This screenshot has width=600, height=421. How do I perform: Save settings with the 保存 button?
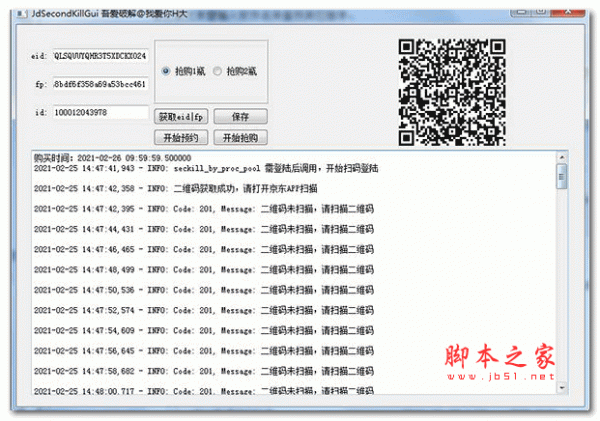pos(240,117)
